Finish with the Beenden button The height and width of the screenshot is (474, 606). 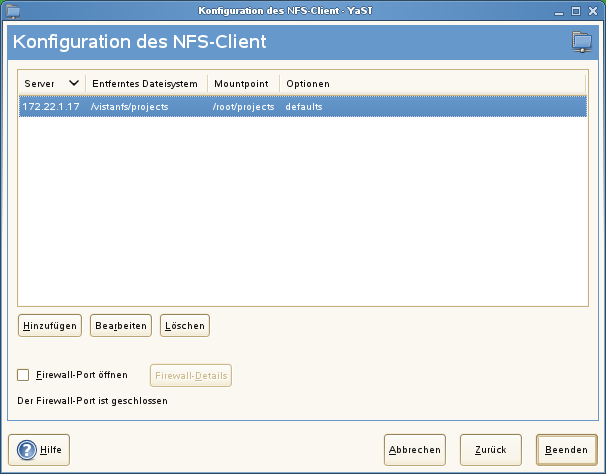pyautogui.click(x=567, y=450)
